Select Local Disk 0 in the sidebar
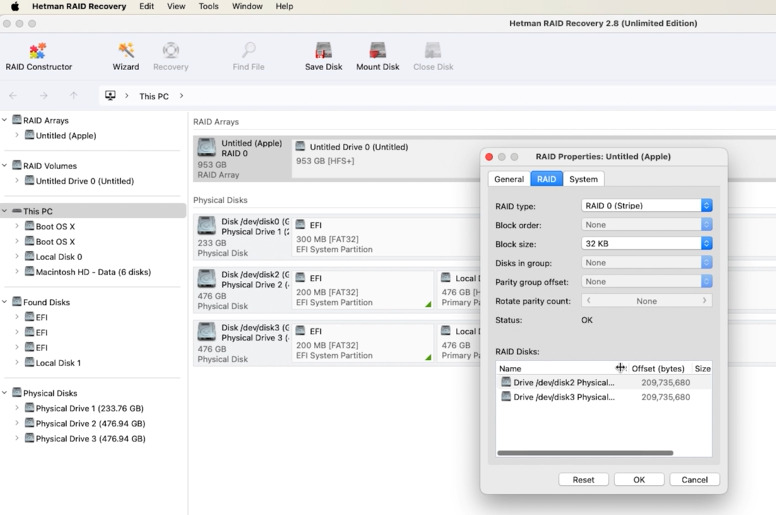776x515 pixels. (x=59, y=257)
